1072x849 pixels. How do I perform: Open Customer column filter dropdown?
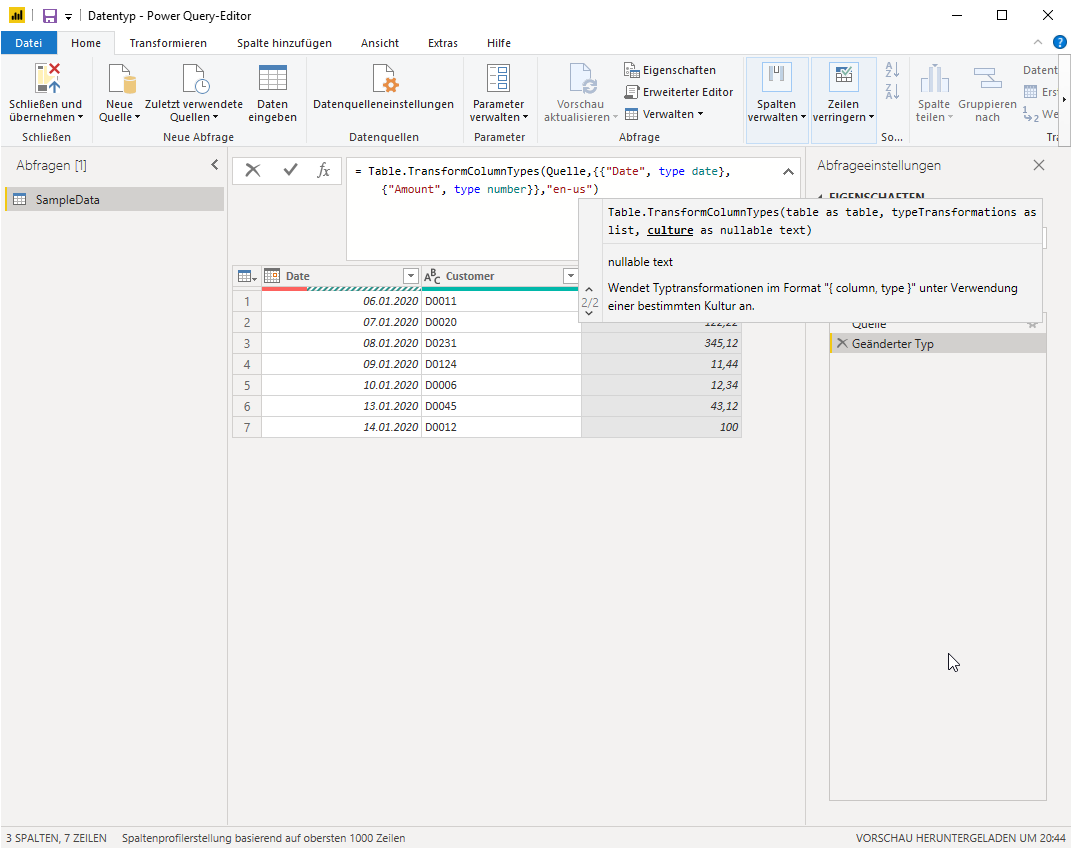tap(571, 275)
